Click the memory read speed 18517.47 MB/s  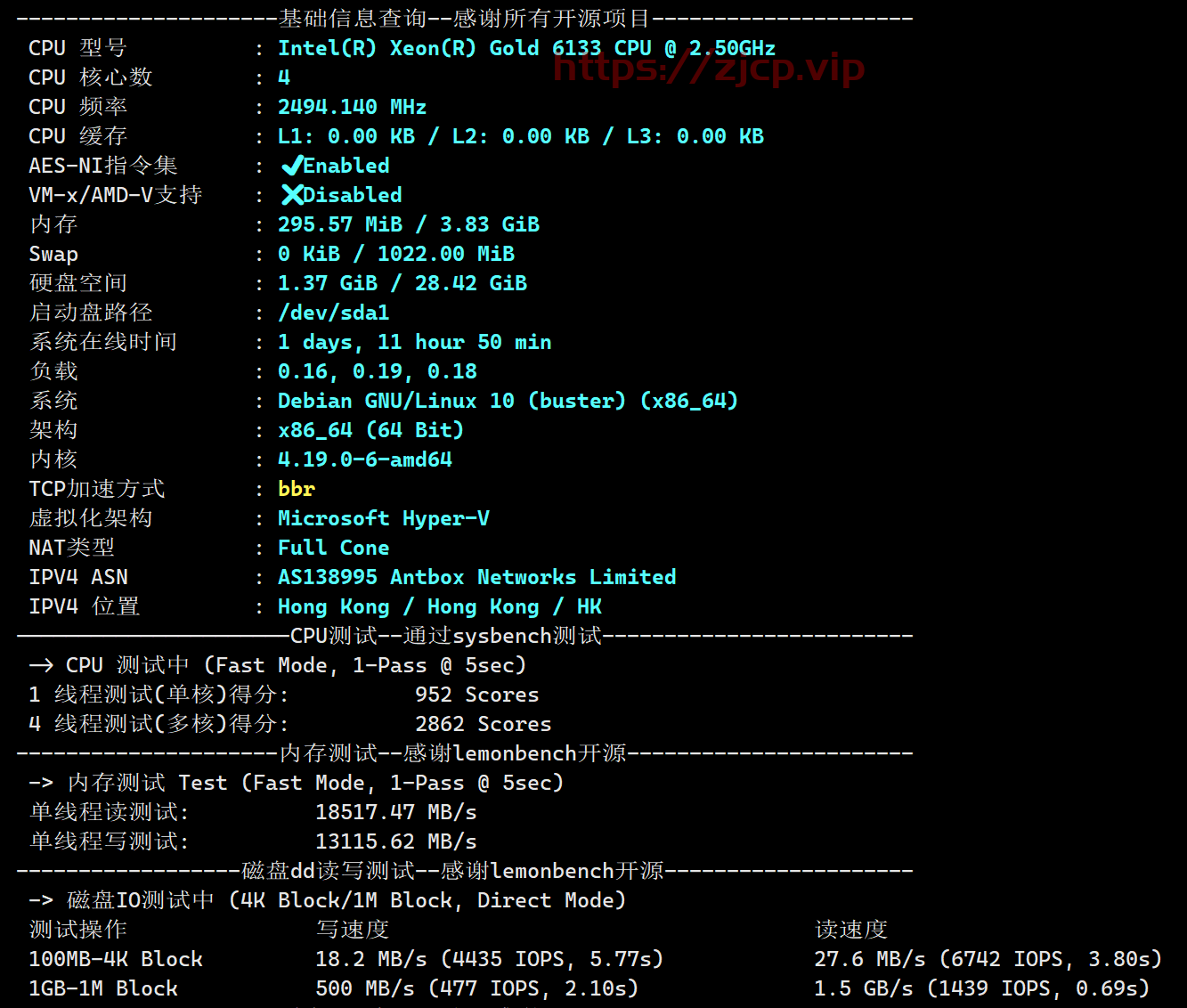(396, 812)
